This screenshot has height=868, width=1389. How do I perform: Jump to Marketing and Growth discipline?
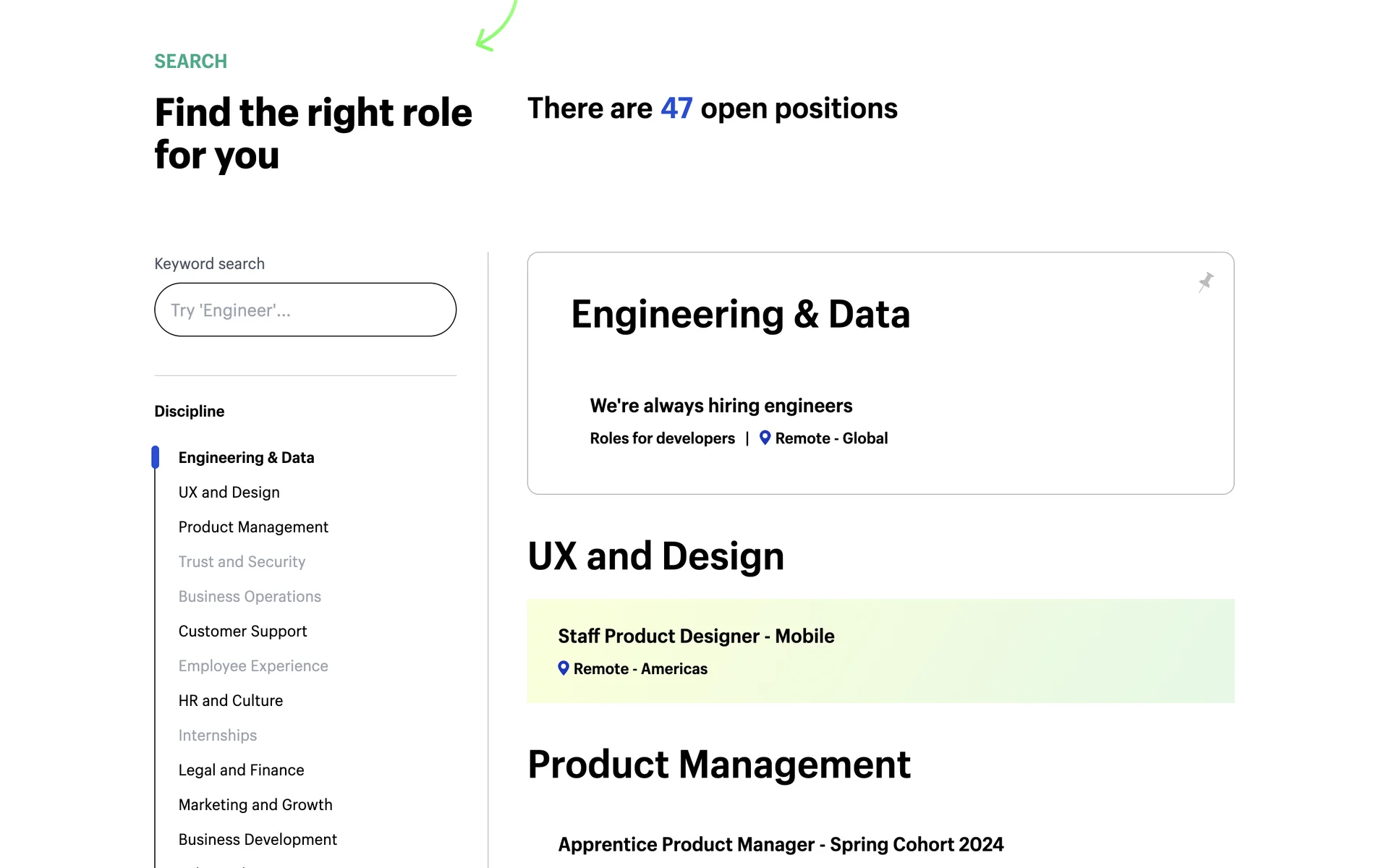click(255, 805)
